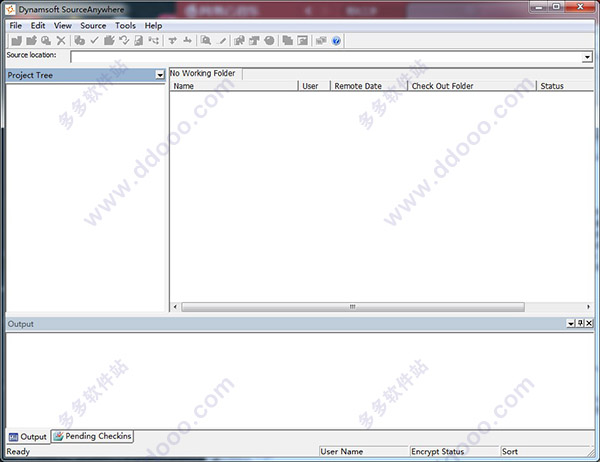This screenshot has height=462, width=600.
Task: Click the toolbar icon right after the pencil
Action: [240, 41]
